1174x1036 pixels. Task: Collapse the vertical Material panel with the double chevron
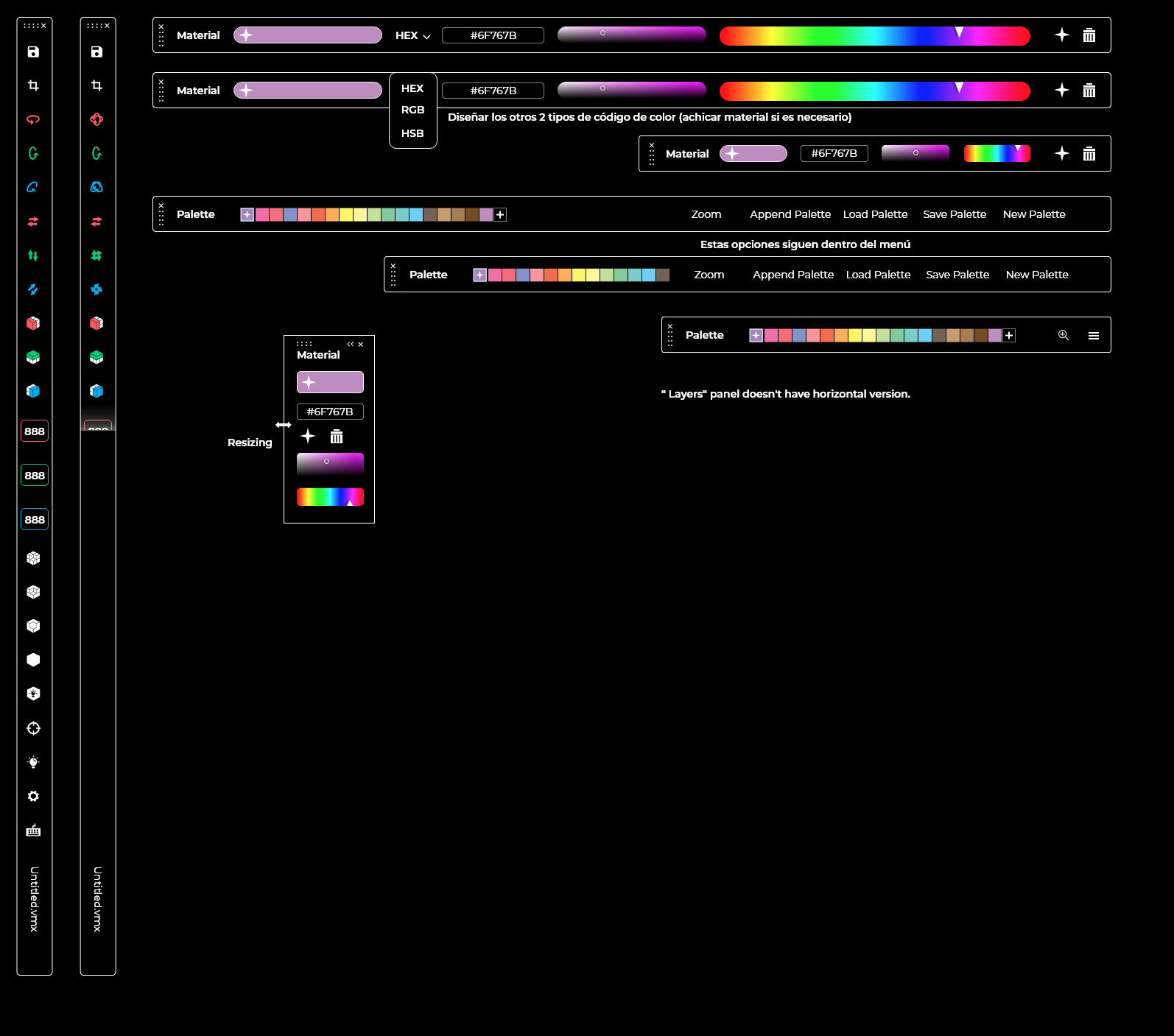pyautogui.click(x=351, y=344)
